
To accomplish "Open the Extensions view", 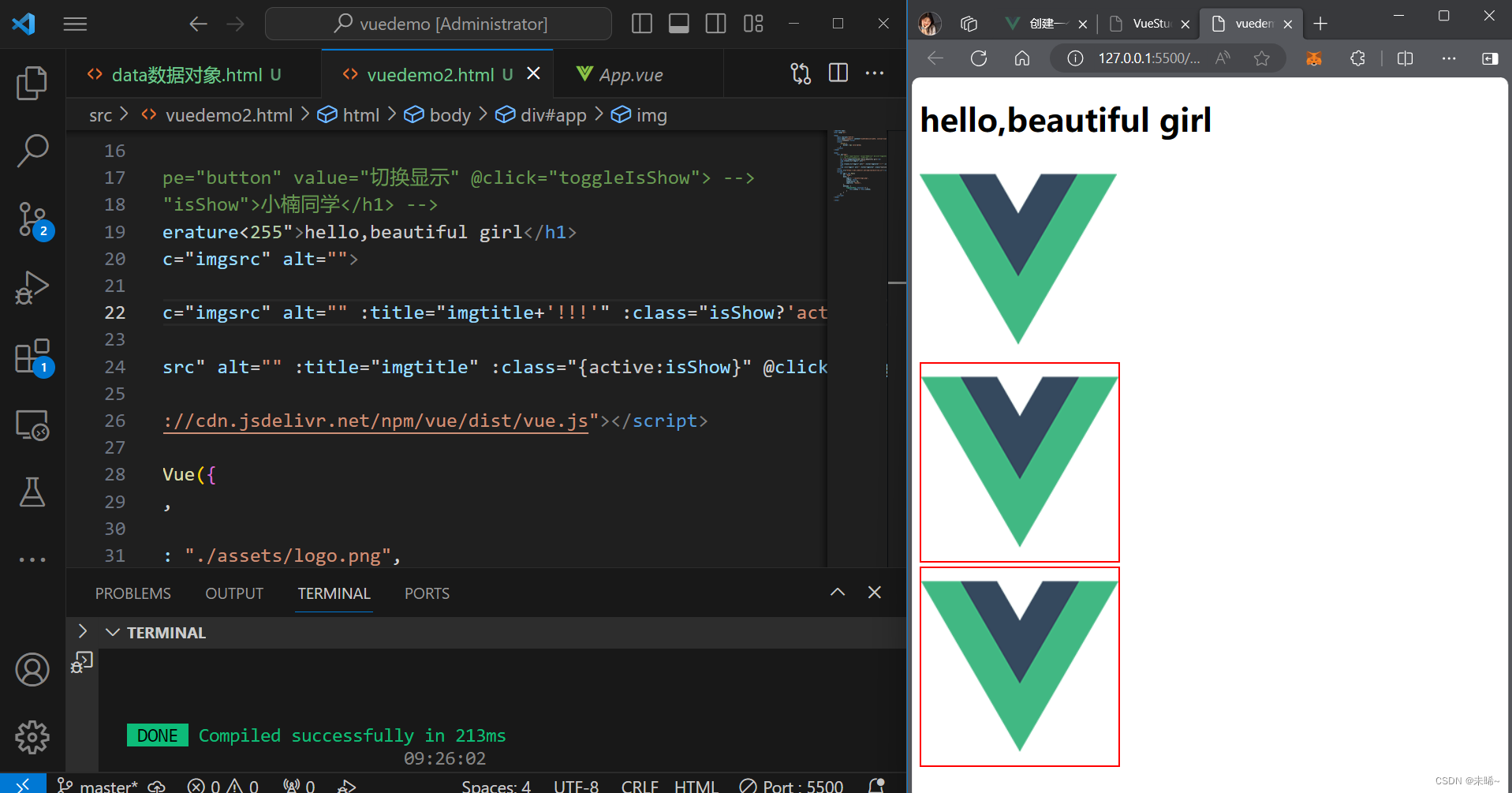I will [x=32, y=356].
